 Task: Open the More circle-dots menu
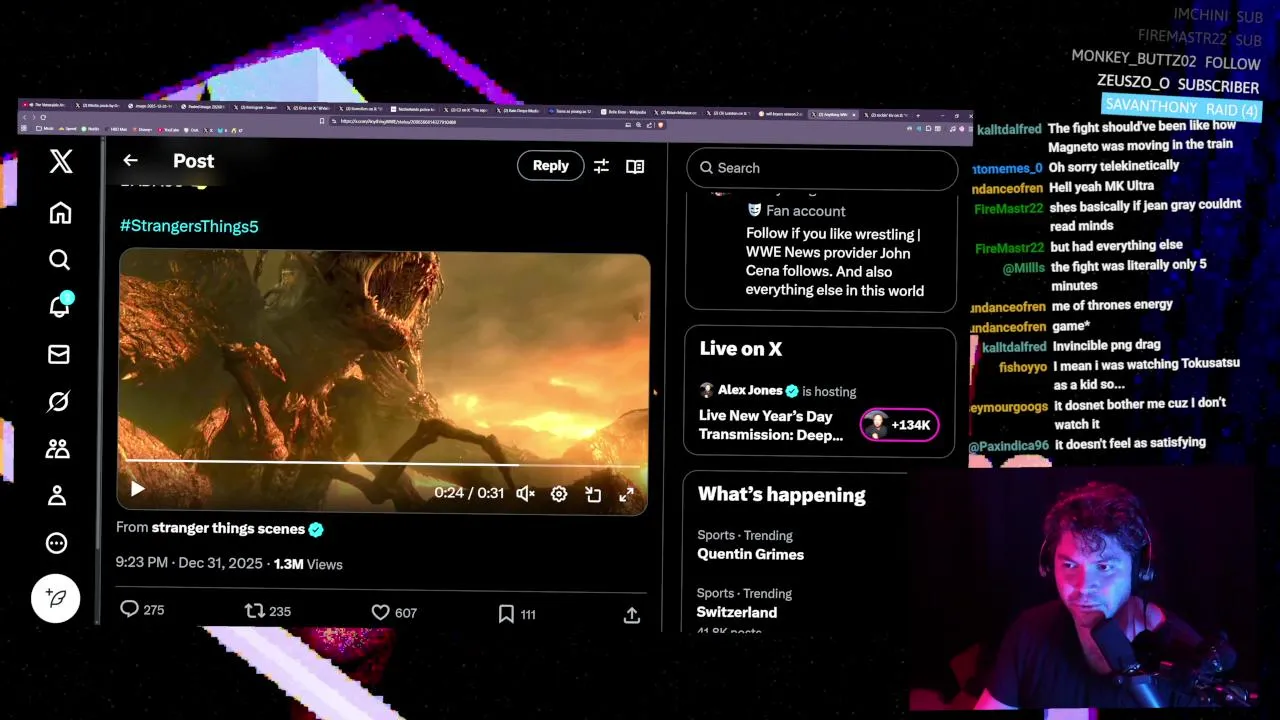pos(56,543)
